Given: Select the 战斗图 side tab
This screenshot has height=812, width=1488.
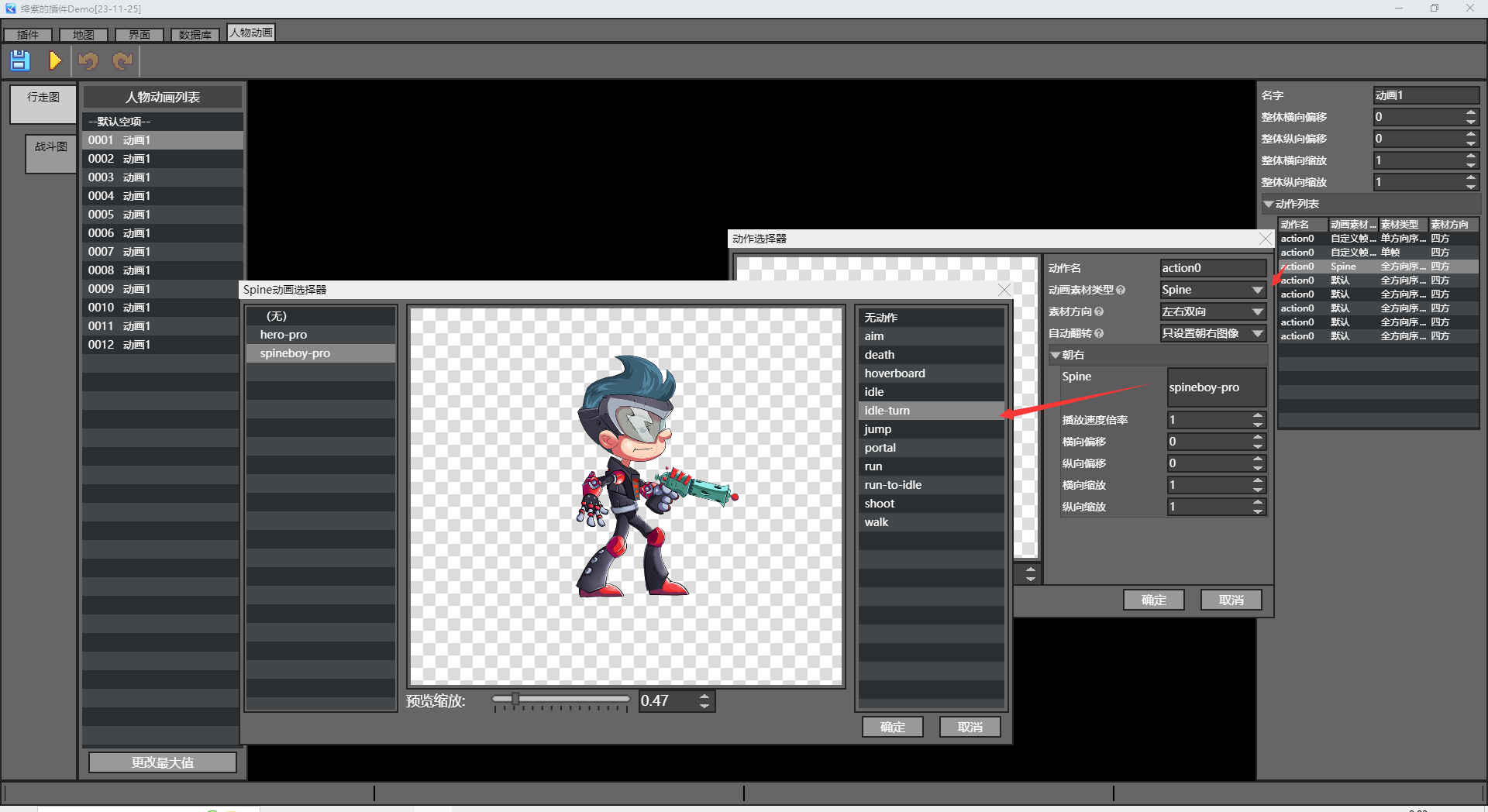Looking at the screenshot, I should (51, 153).
